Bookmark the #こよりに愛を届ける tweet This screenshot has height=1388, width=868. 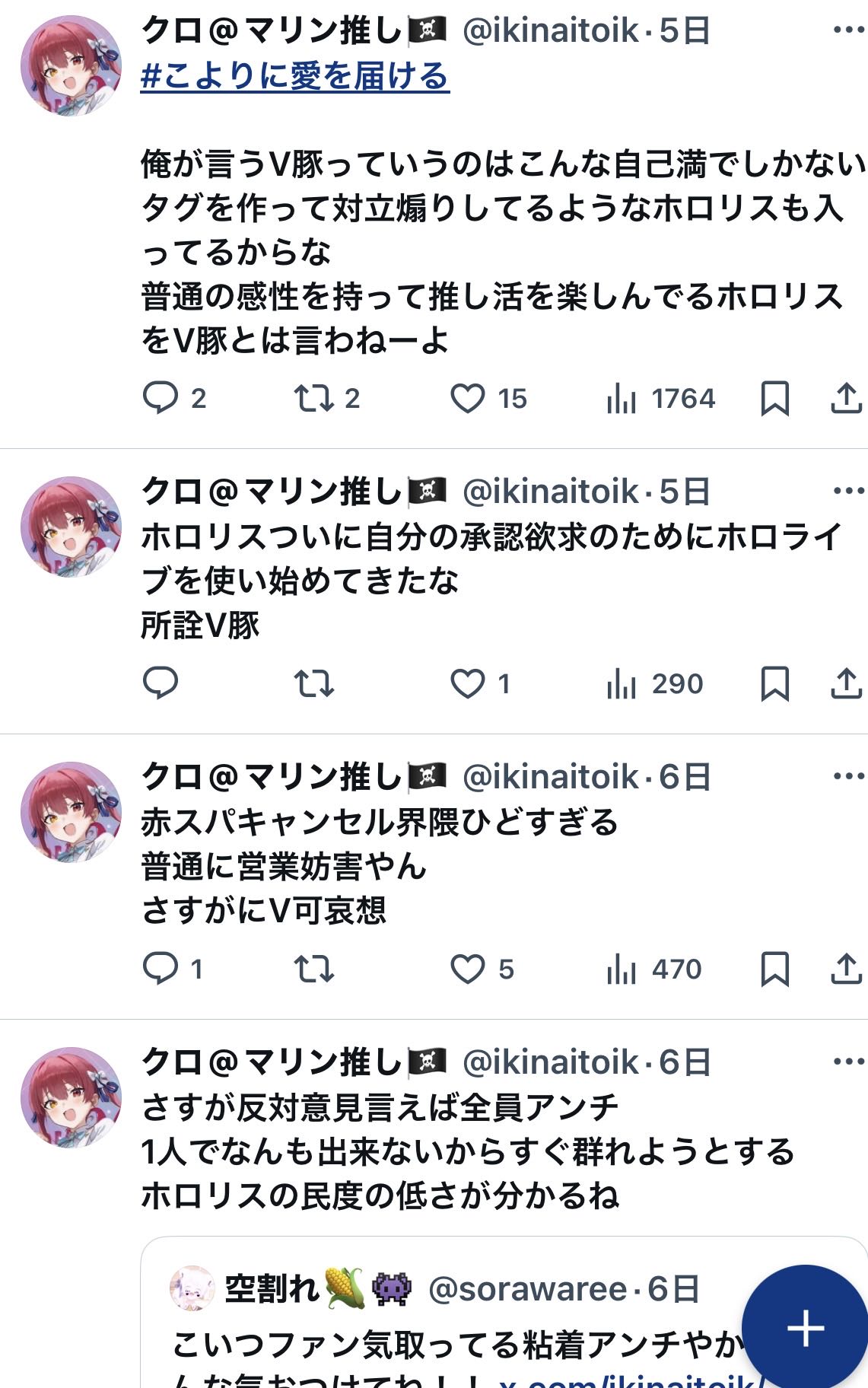[x=774, y=398]
